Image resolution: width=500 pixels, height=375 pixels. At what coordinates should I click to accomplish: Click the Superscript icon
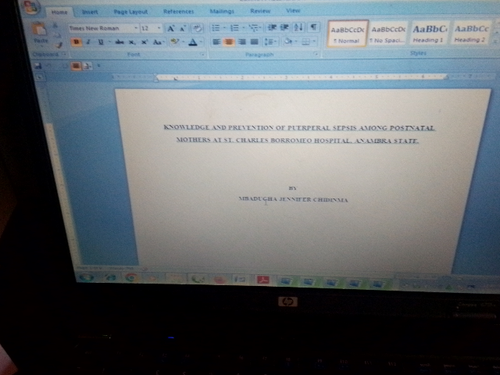(144, 42)
